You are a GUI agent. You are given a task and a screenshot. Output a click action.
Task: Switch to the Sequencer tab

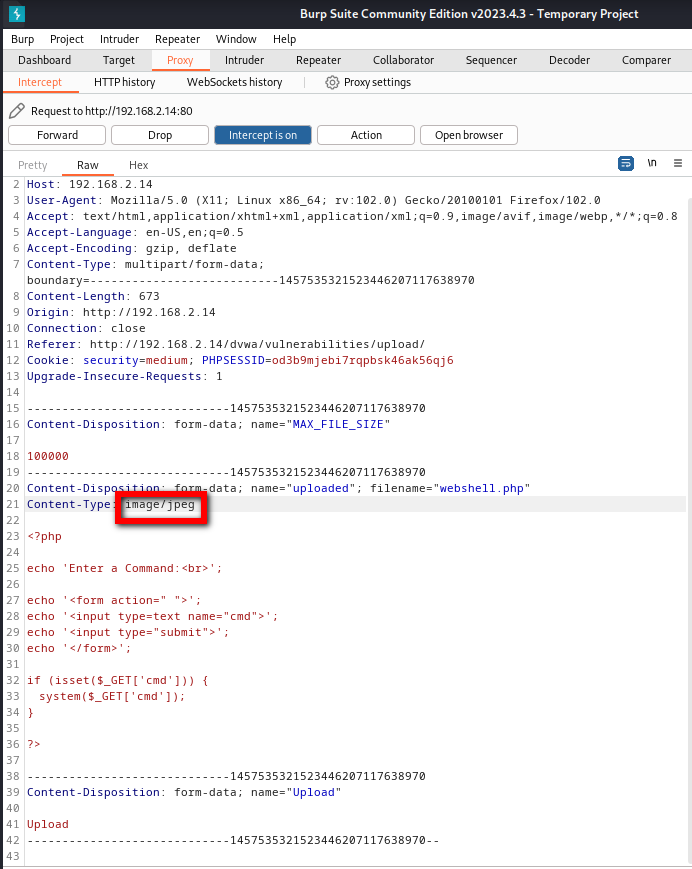click(491, 60)
